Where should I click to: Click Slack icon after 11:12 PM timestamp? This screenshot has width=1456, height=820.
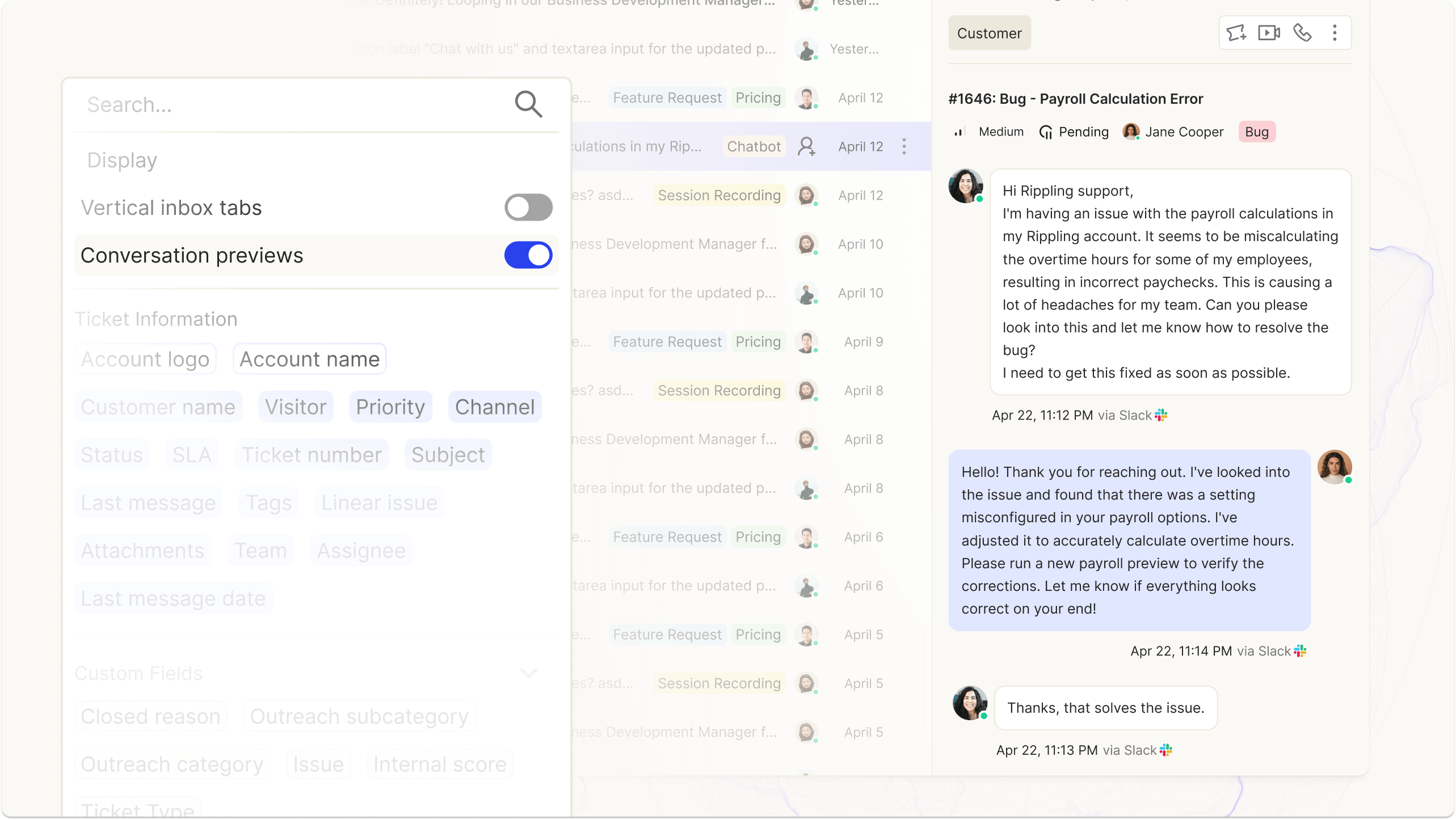[1160, 415]
